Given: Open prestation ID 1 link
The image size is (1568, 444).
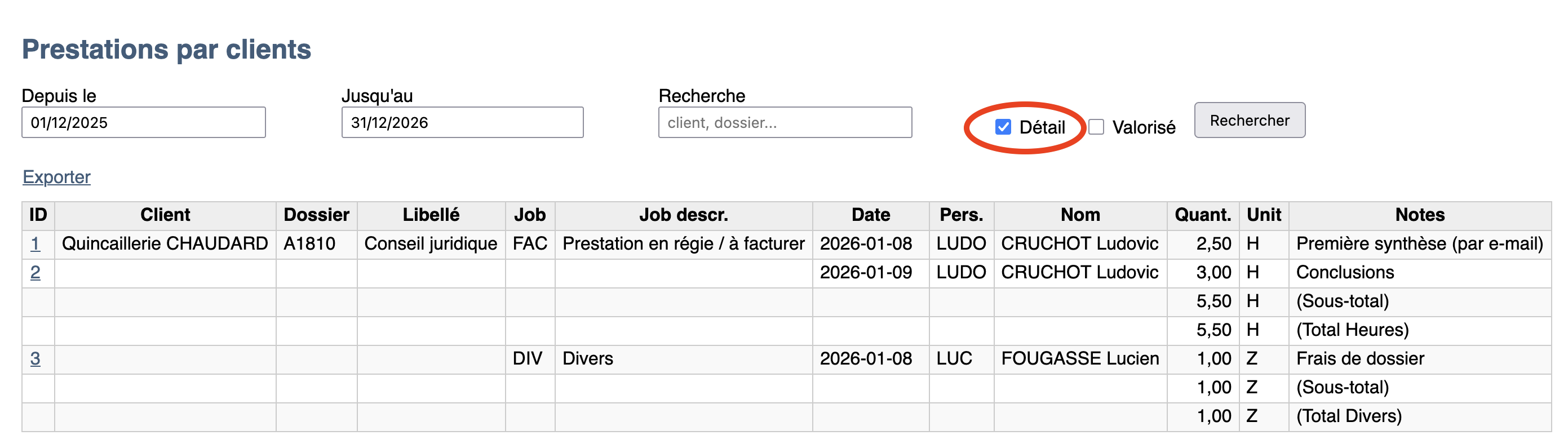Looking at the screenshot, I should (36, 244).
